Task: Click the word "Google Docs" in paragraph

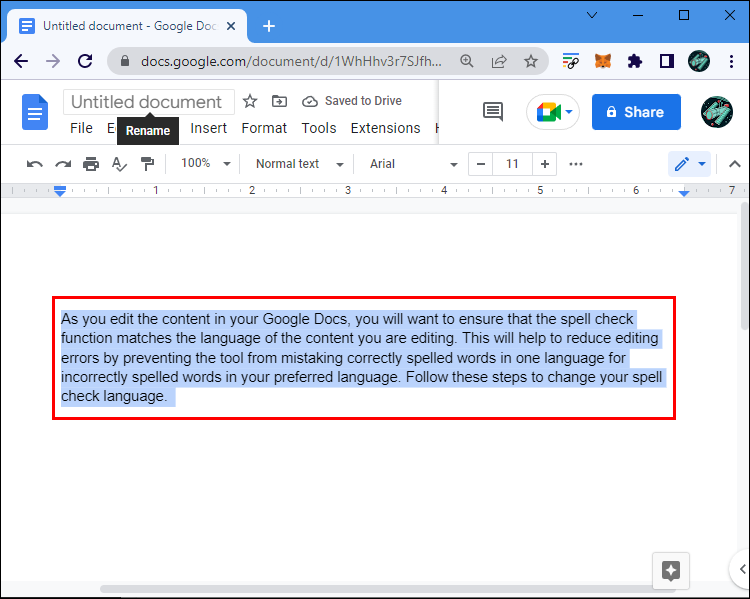Action: (305, 319)
